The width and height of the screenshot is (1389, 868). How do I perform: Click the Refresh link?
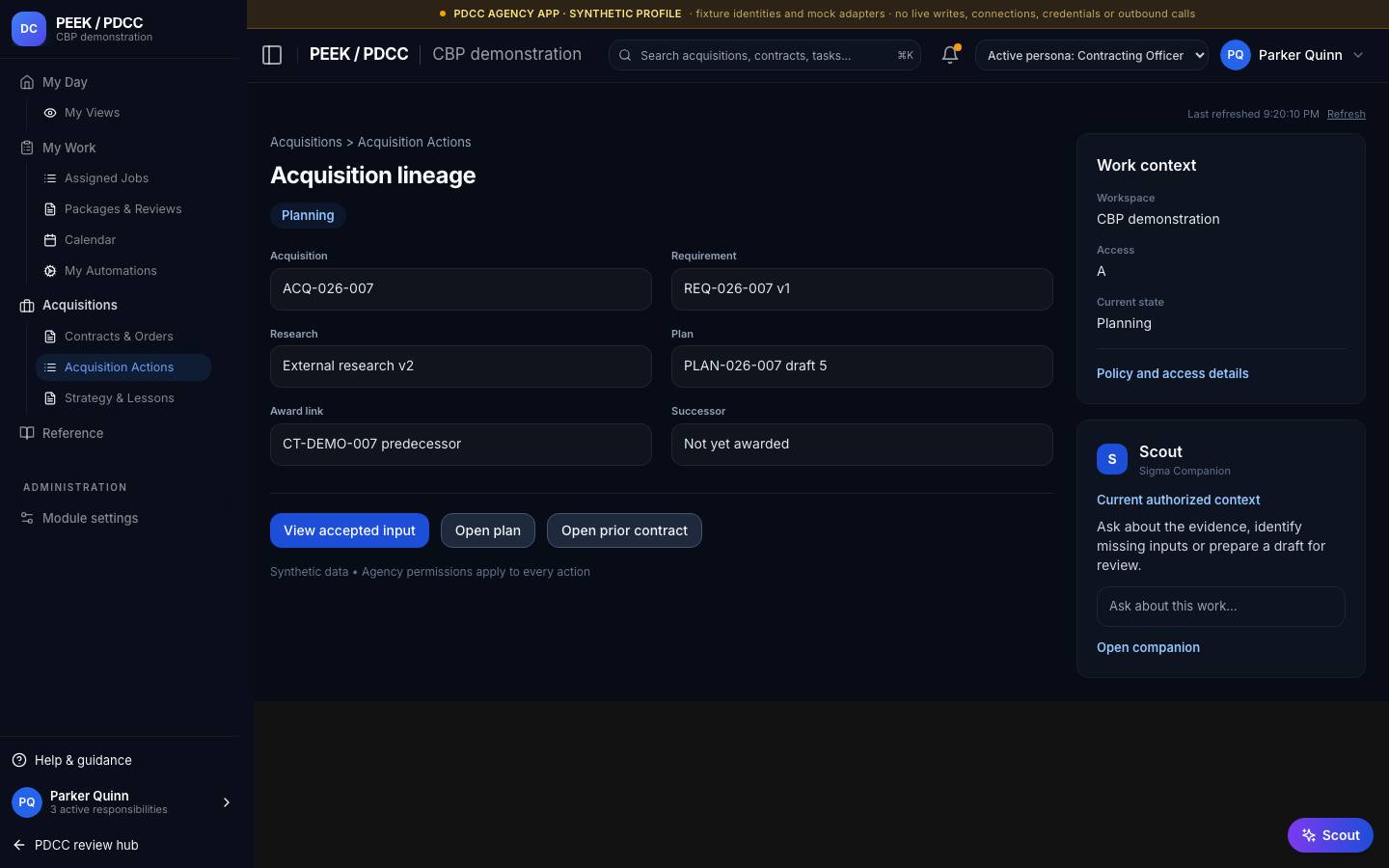[1346, 114]
